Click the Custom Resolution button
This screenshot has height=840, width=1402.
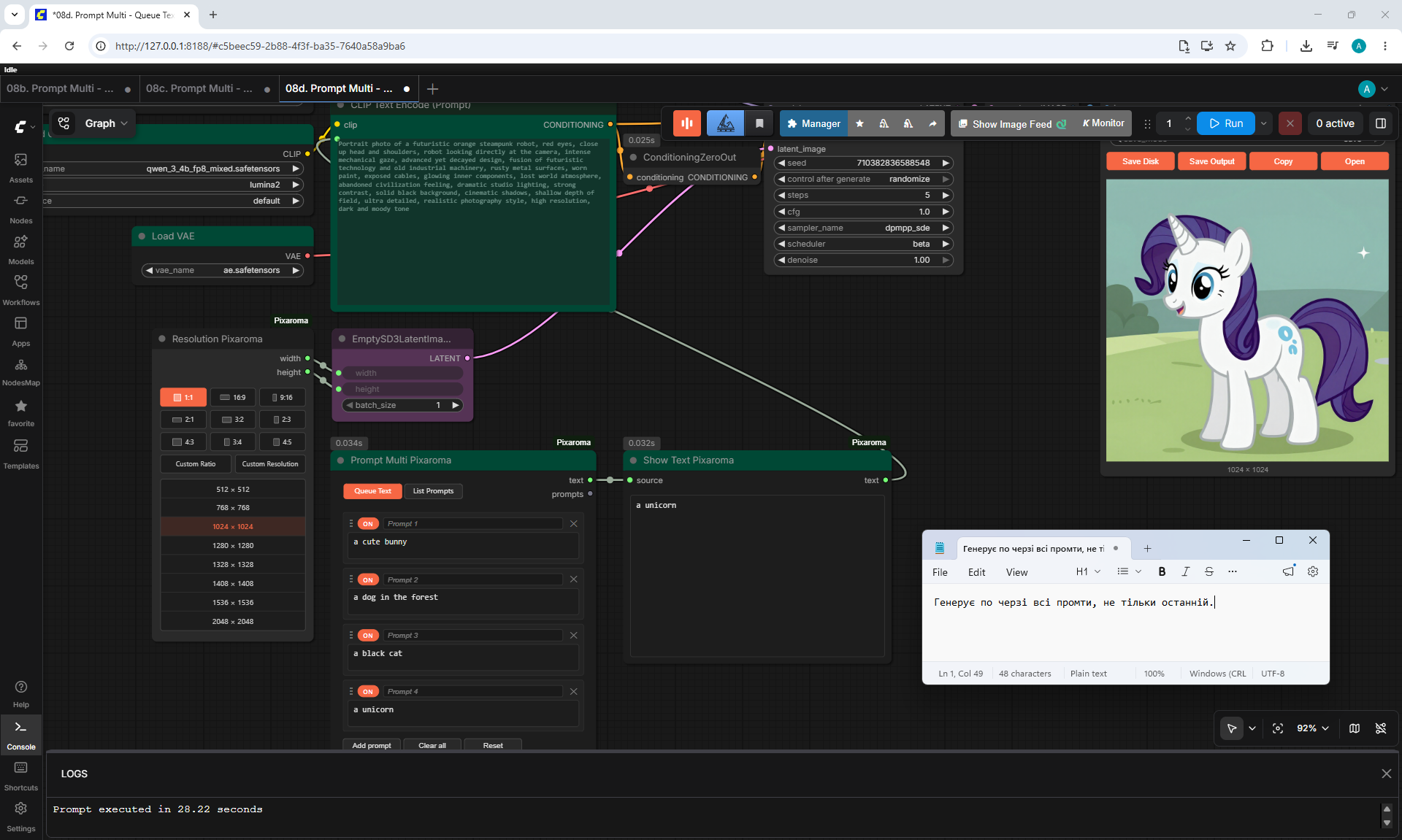(x=270, y=464)
